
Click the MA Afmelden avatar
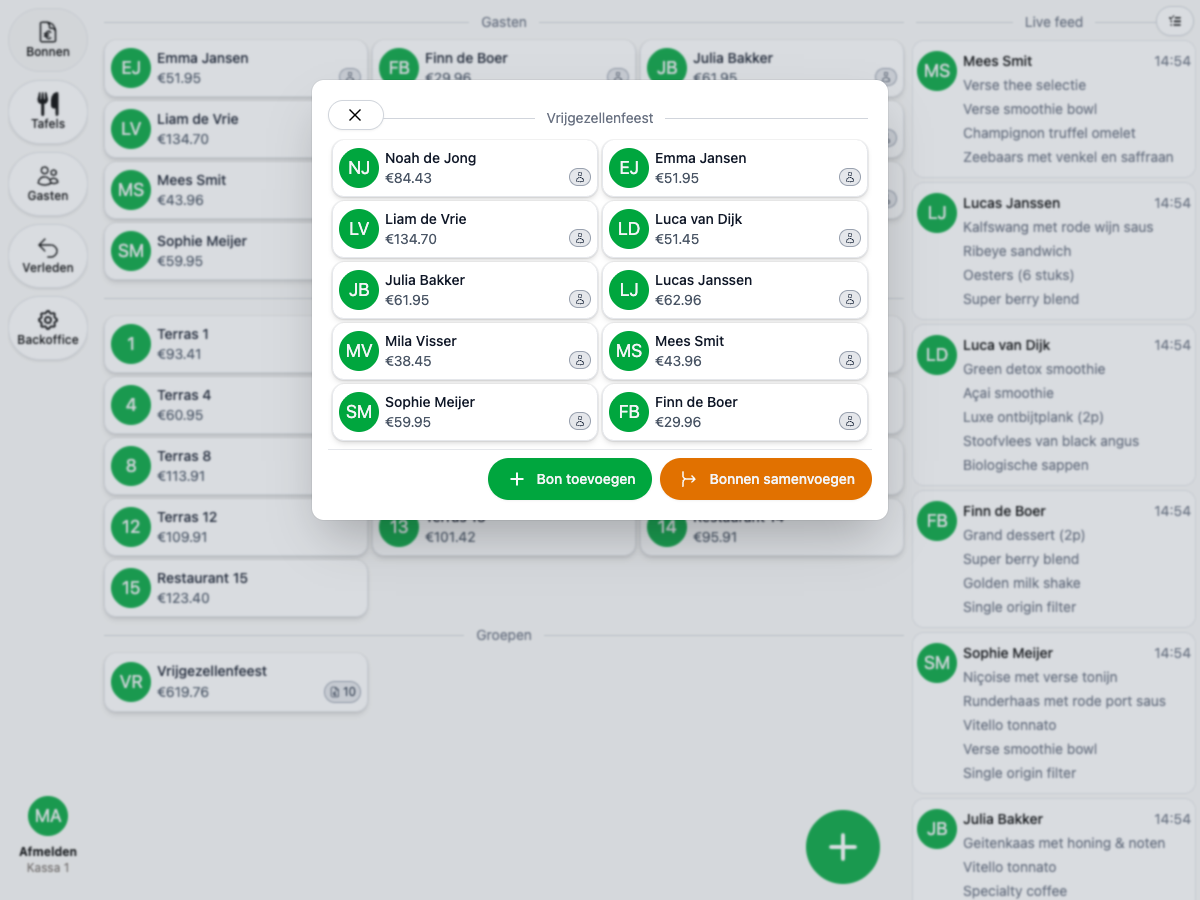pos(47,817)
